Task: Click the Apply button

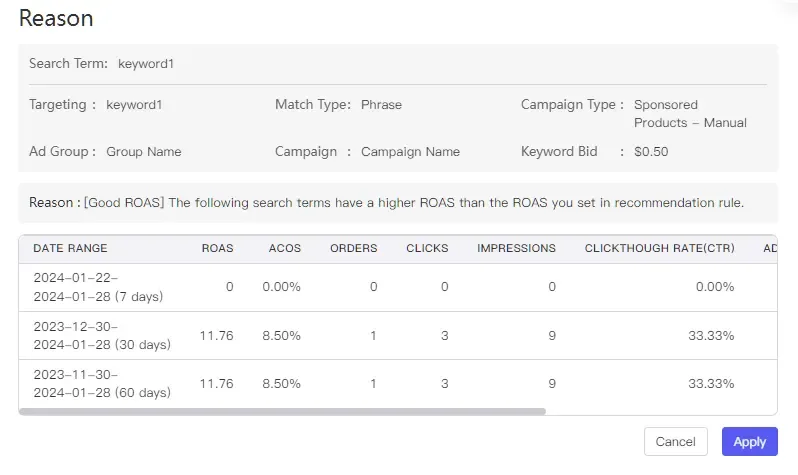Action: (x=749, y=441)
